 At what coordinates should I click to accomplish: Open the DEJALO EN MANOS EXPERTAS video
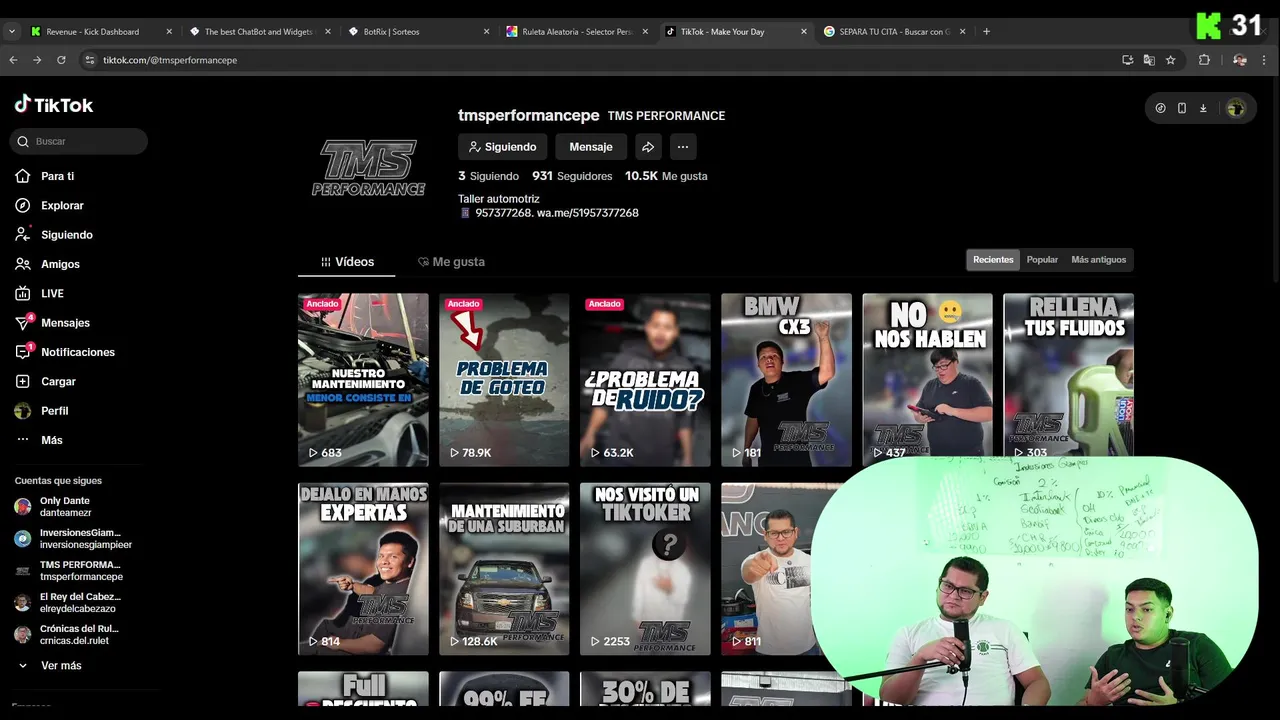(x=363, y=569)
